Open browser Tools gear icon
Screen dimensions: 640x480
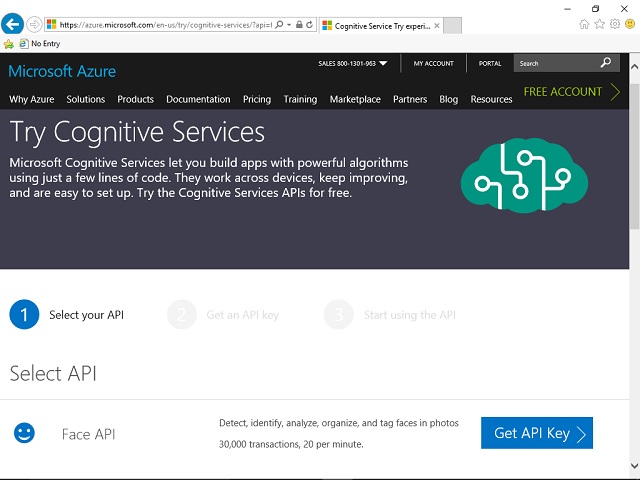pyautogui.click(x=615, y=24)
